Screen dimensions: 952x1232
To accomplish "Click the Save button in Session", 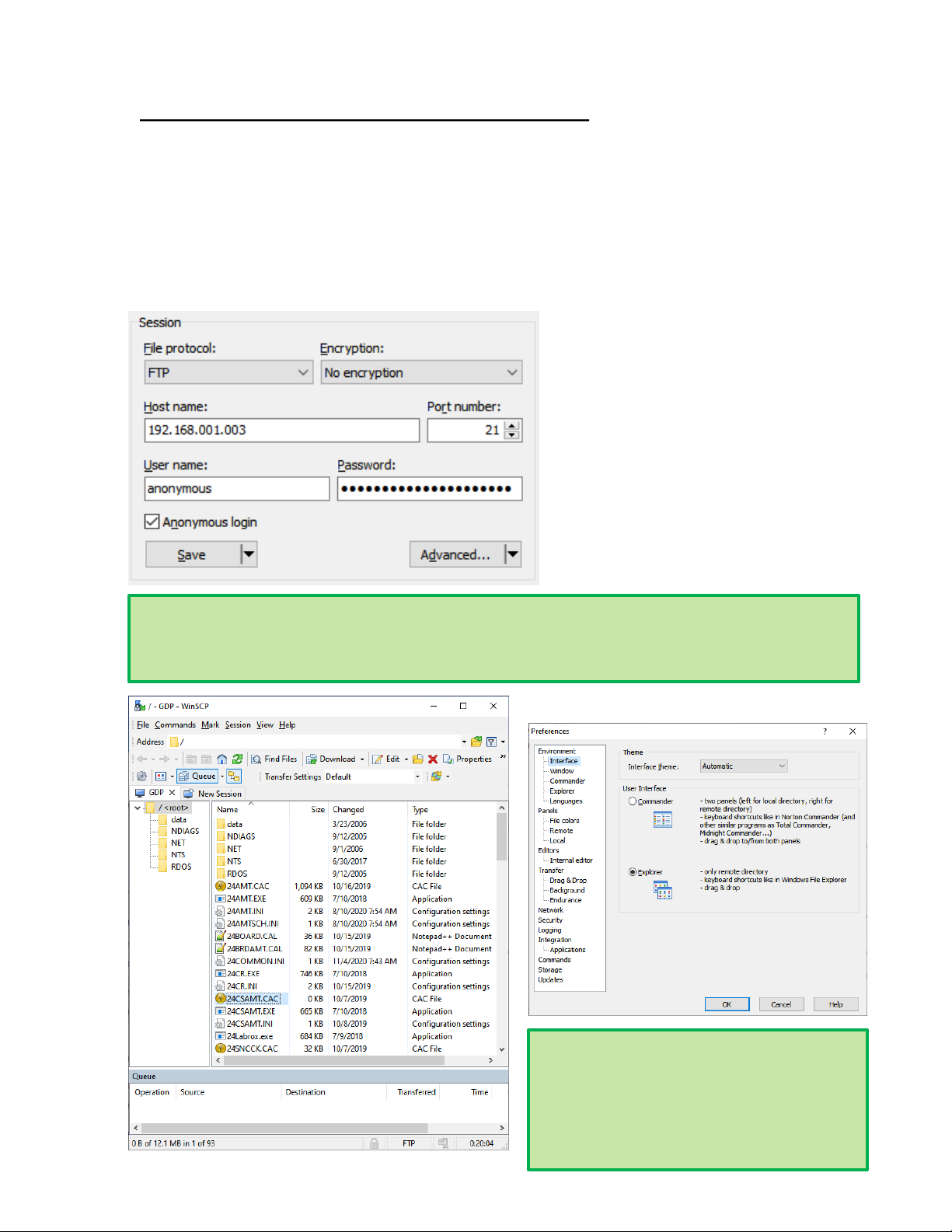I will pyautogui.click(x=193, y=554).
